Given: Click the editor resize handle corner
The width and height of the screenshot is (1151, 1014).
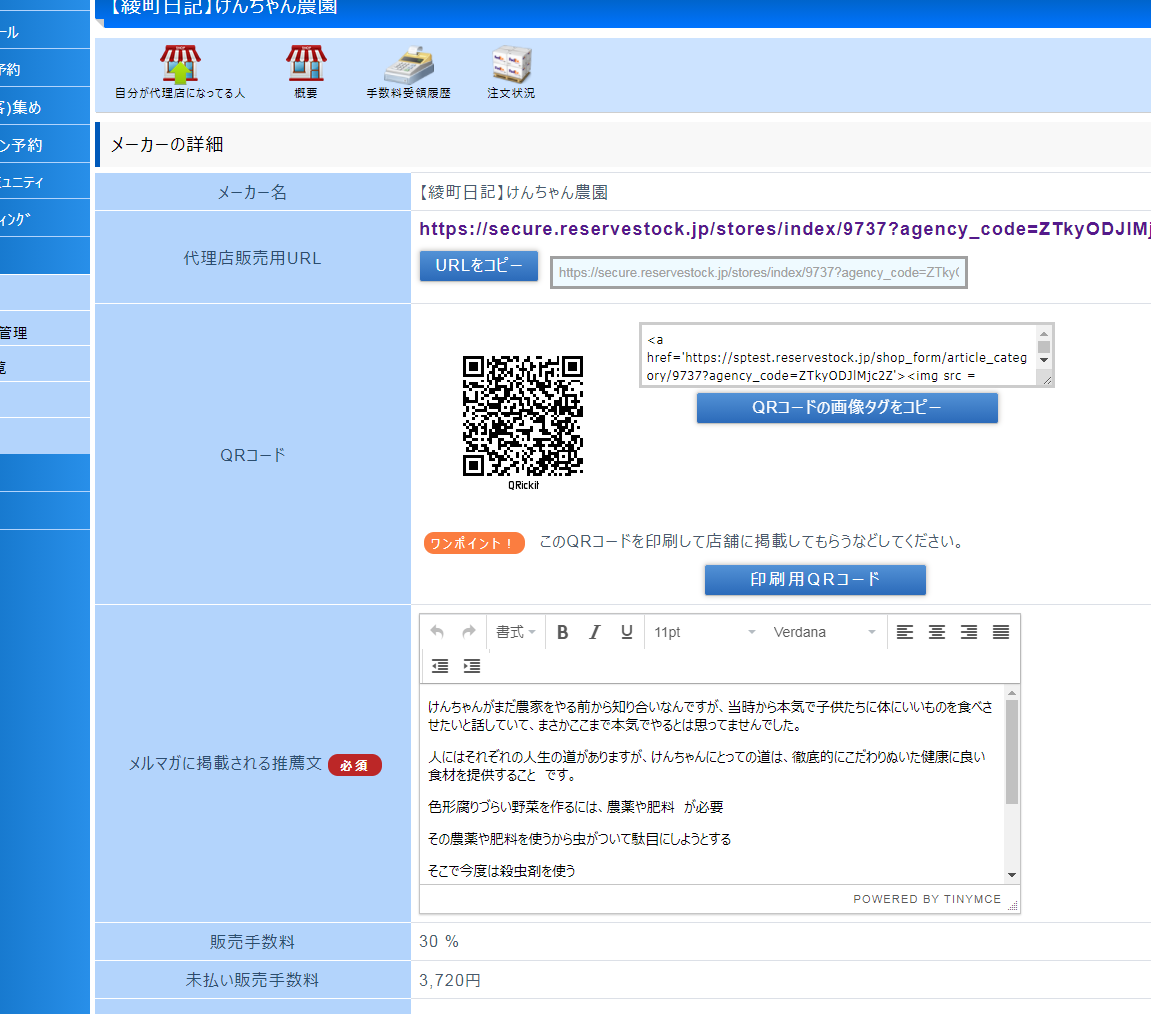Looking at the screenshot, I should point(1013,906).
